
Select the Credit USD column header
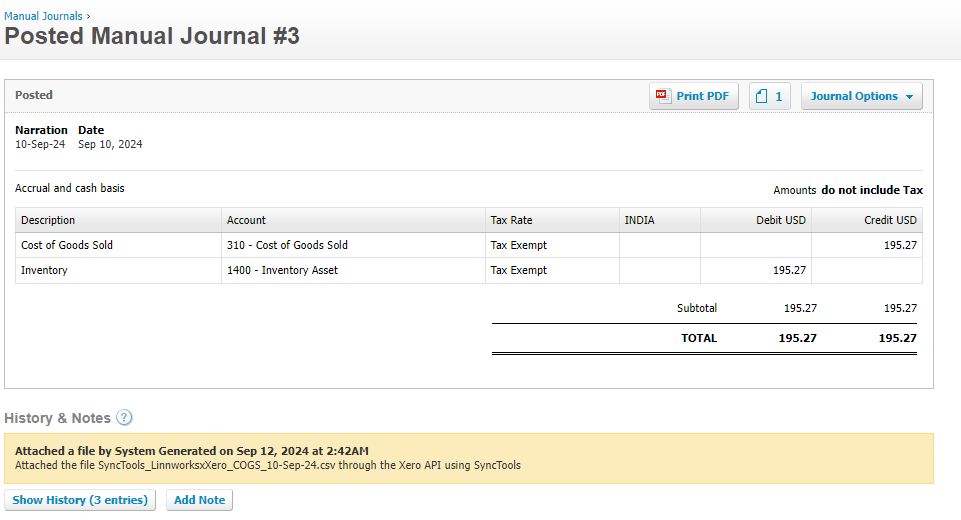[x=867, y=220]
